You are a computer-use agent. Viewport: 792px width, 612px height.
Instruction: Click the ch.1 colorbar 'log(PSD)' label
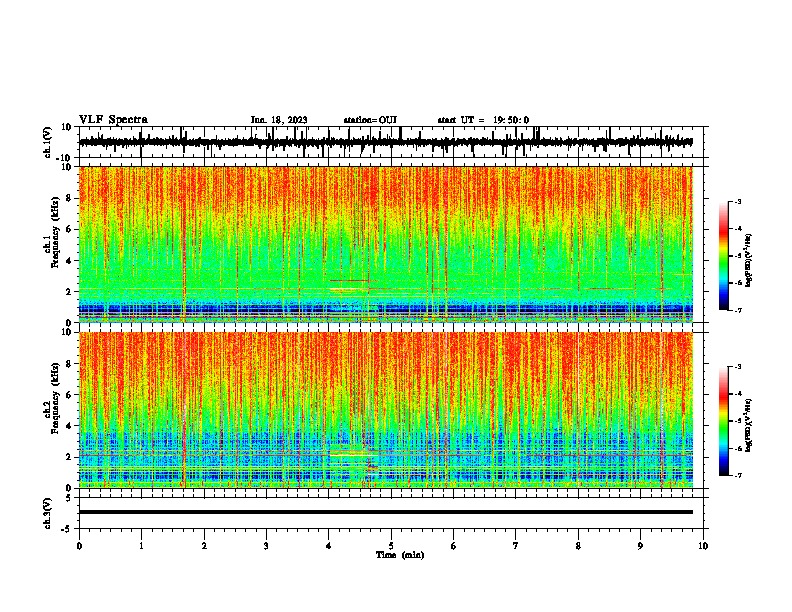tap(748, 260)
